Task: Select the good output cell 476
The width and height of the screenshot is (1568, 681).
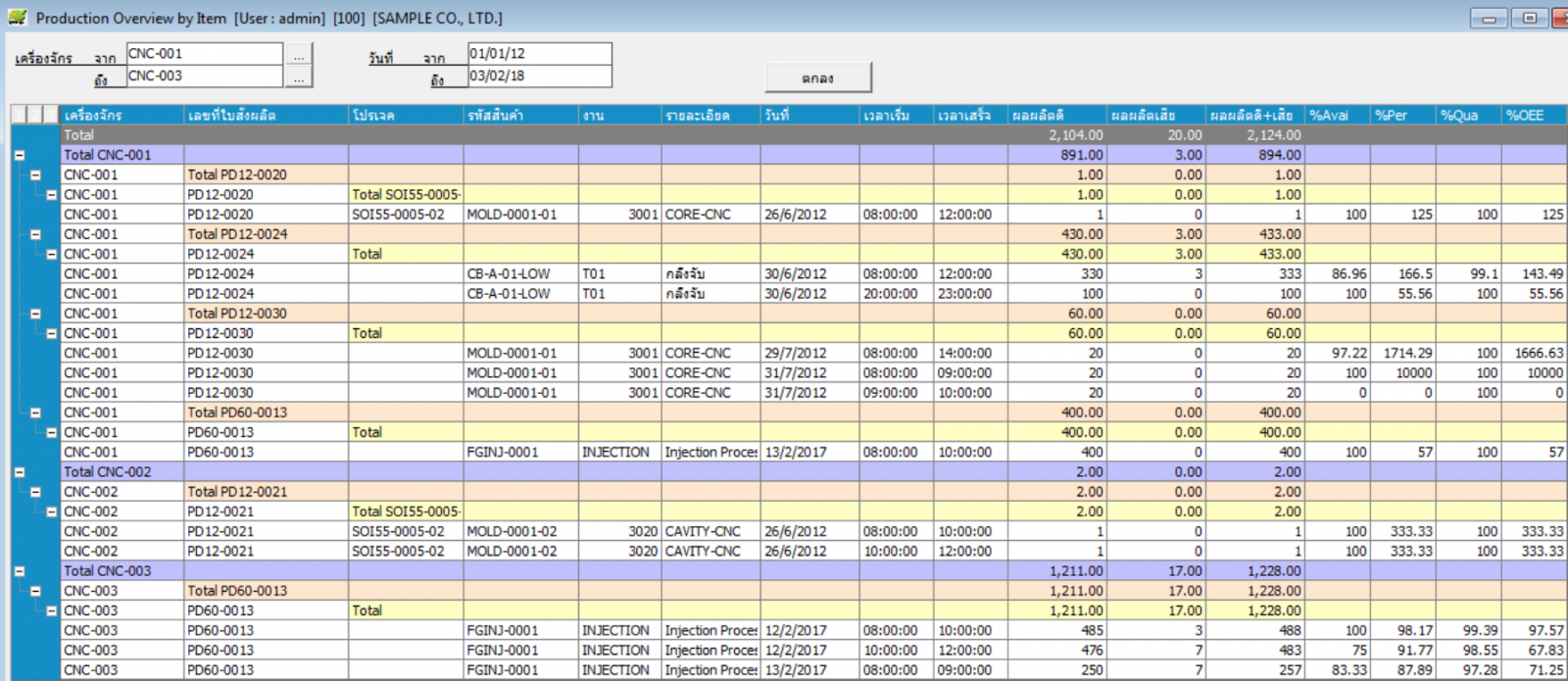Action: coord(1057,651)
